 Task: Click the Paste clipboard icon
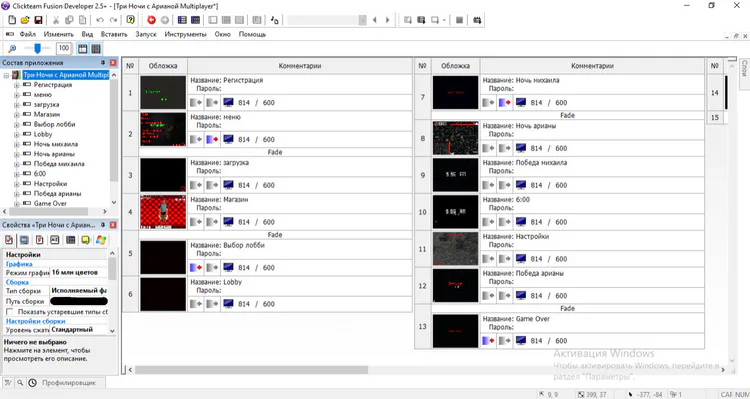82,20
